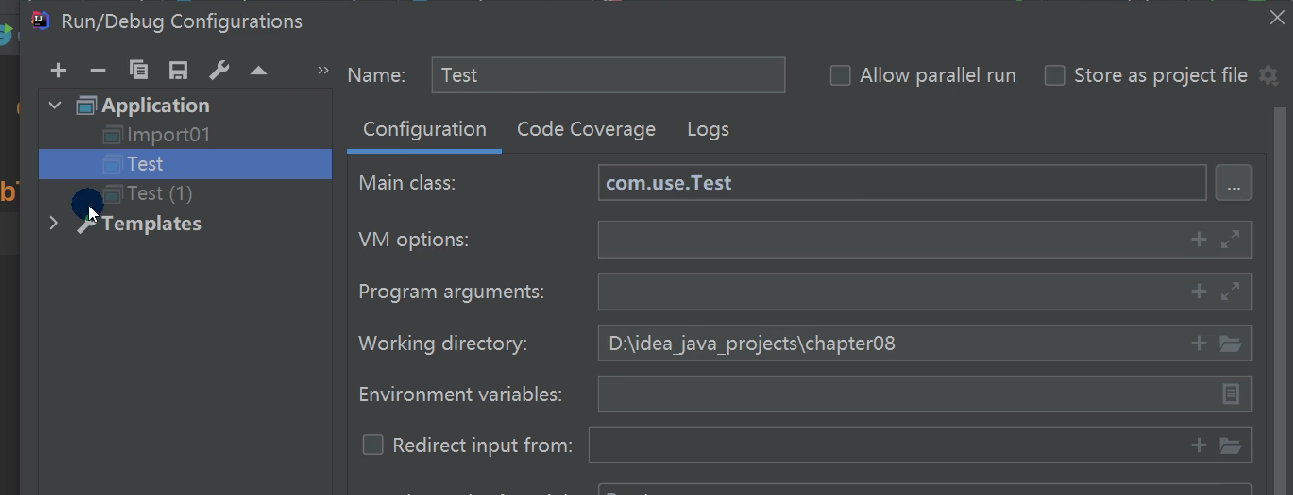Select the Import01 configuration
The width and height of the screenshot is (1293, 495).
coord(168,134)
